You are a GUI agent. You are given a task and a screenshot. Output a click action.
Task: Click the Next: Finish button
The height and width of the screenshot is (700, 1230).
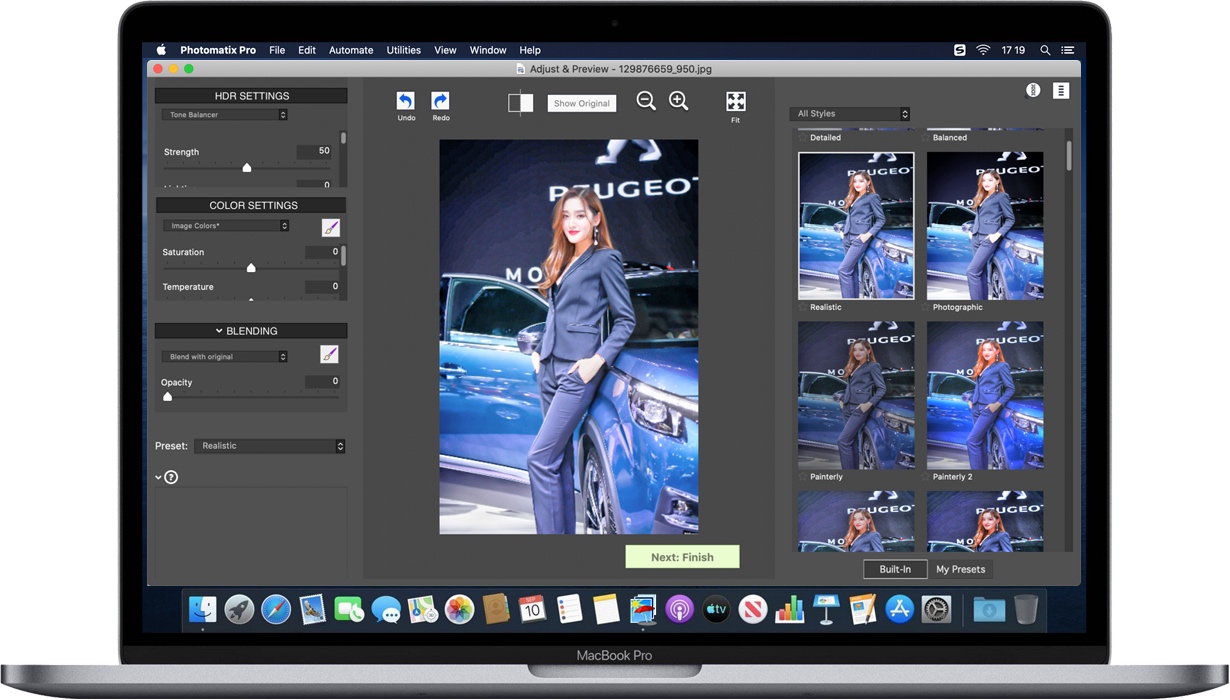pyautogui.click(x=683, y=556)
